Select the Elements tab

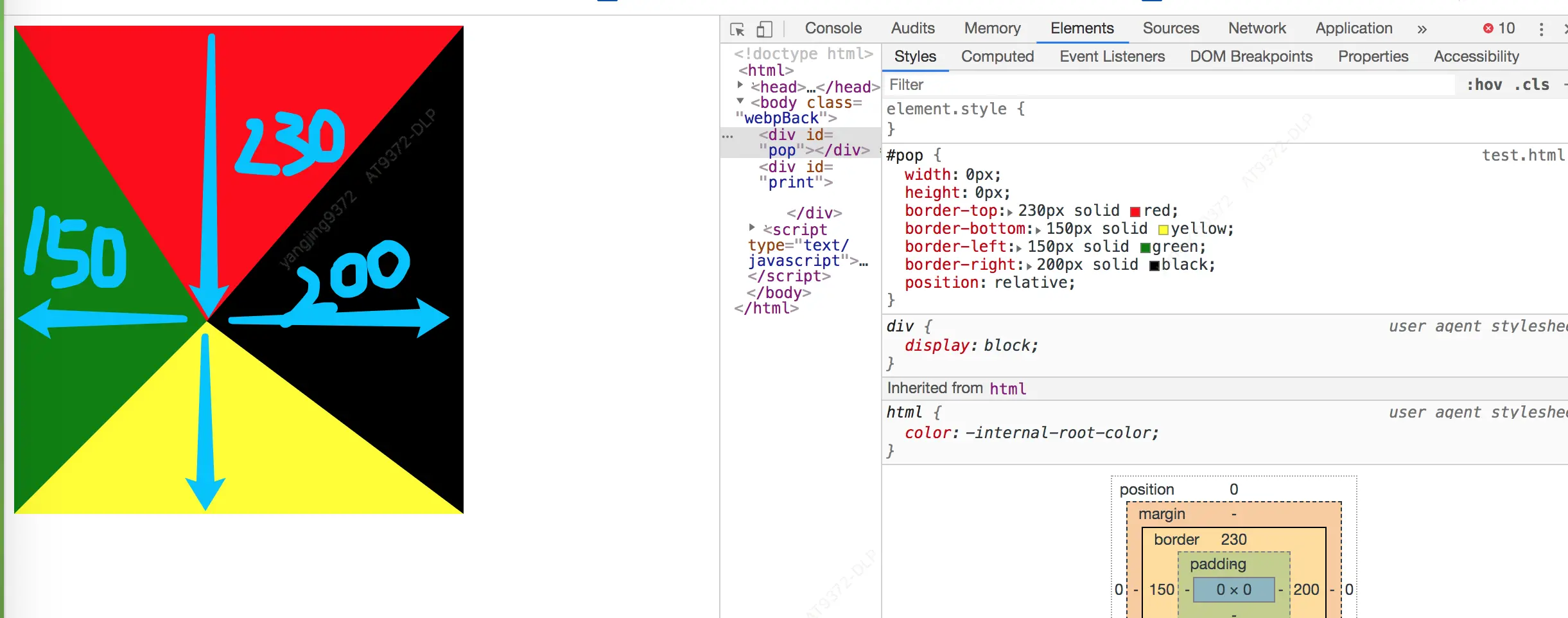(x=1082, y=28)
